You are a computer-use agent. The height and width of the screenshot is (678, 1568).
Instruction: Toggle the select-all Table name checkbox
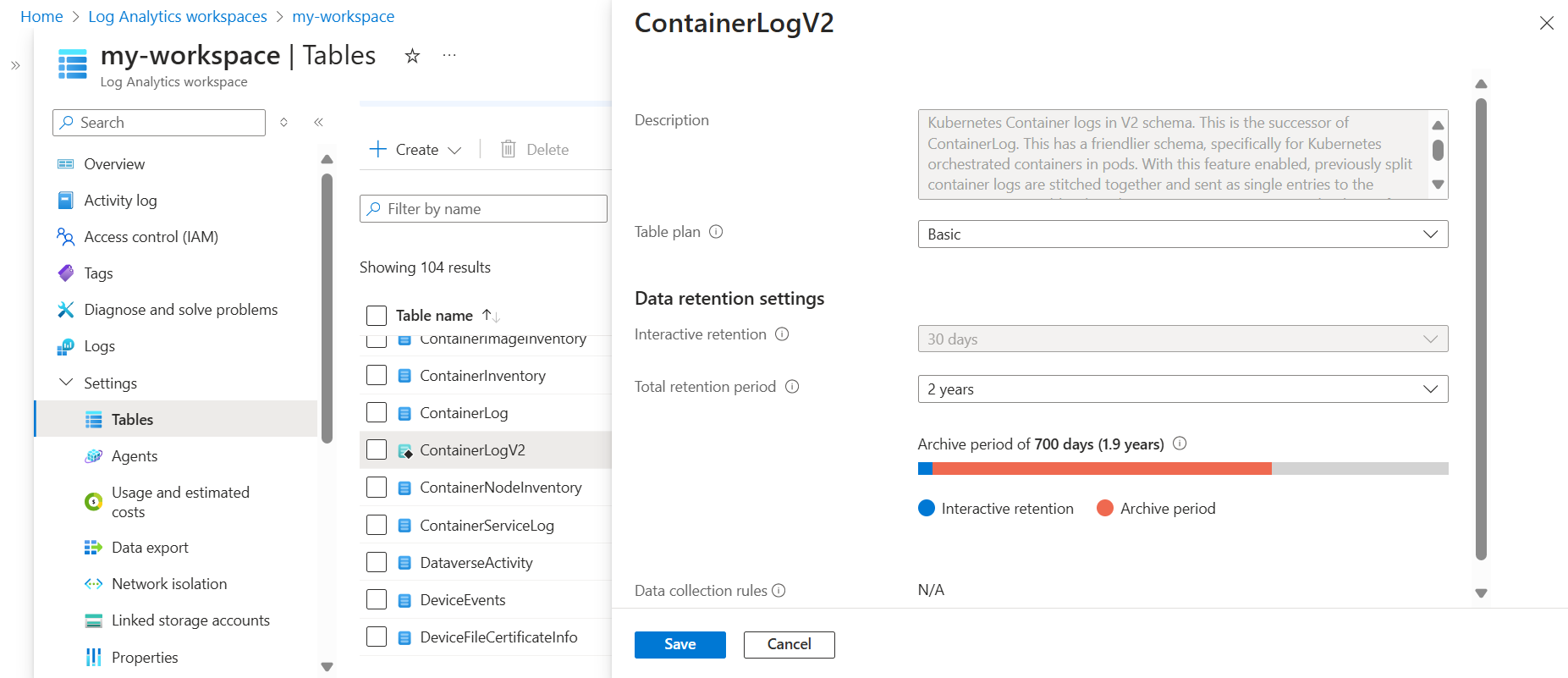377,316
